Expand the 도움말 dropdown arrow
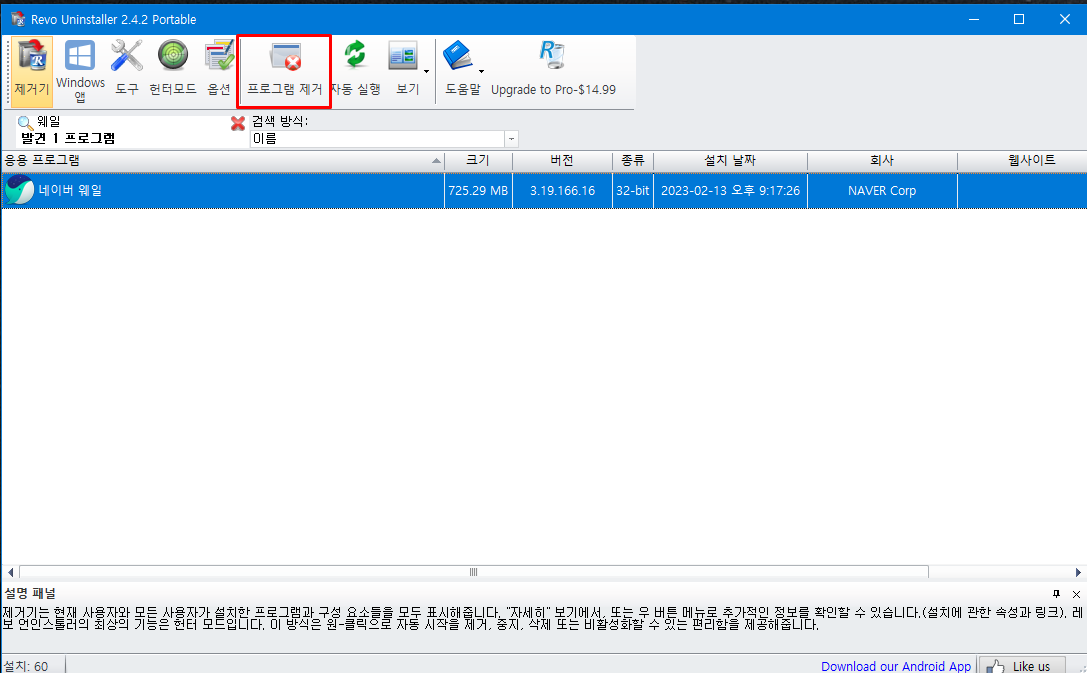 (481, 71)
